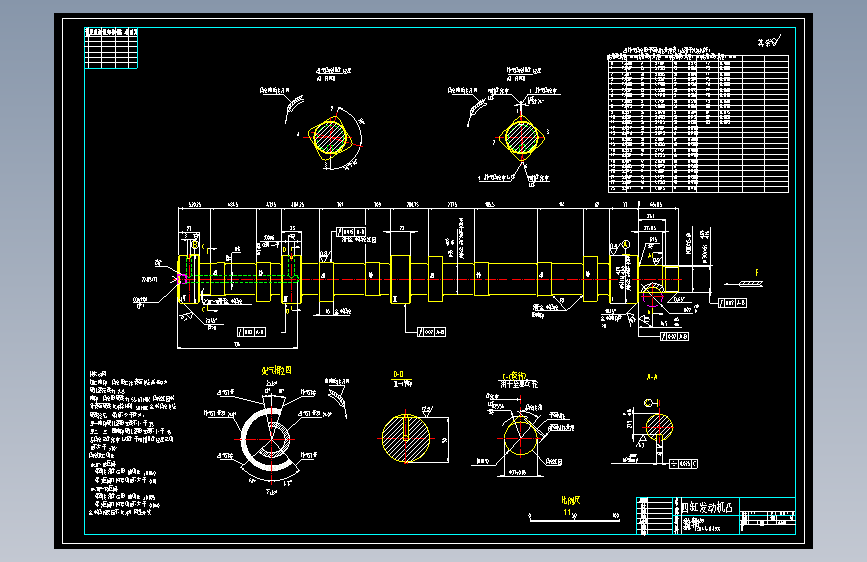Image resolution: width=867 pixels, height=562 pixels.
Task: Click the magenta hole at camshaft left end
Action: (180, 279)
